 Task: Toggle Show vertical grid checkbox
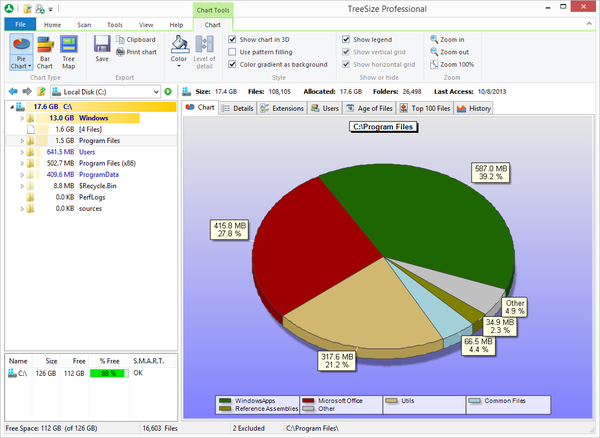click(x=346, y=52)
